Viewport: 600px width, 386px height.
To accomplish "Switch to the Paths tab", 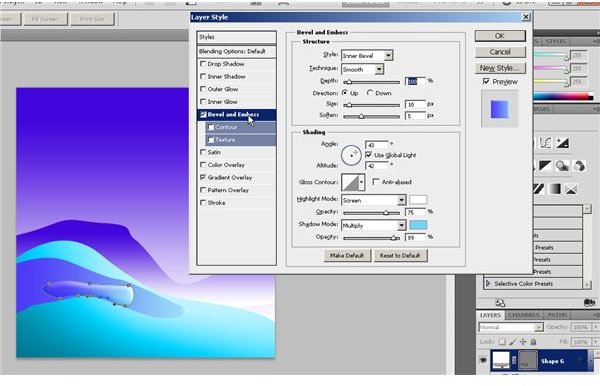I will pos(557,315).
